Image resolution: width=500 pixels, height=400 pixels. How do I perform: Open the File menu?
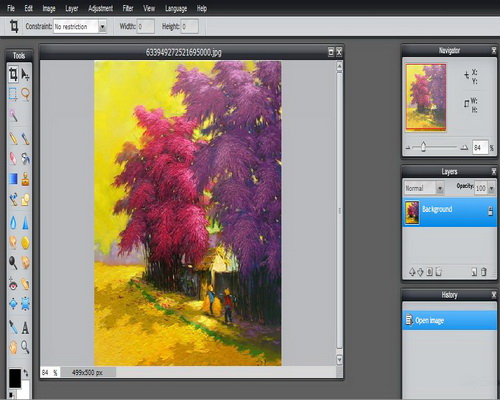(11, 8)
